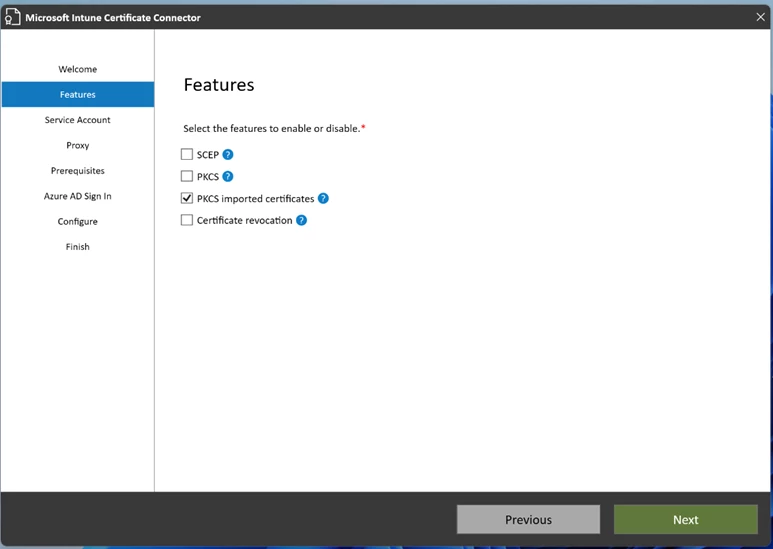
Task: Enable the PKCS checkbox
Action: [x=187, y=176]
